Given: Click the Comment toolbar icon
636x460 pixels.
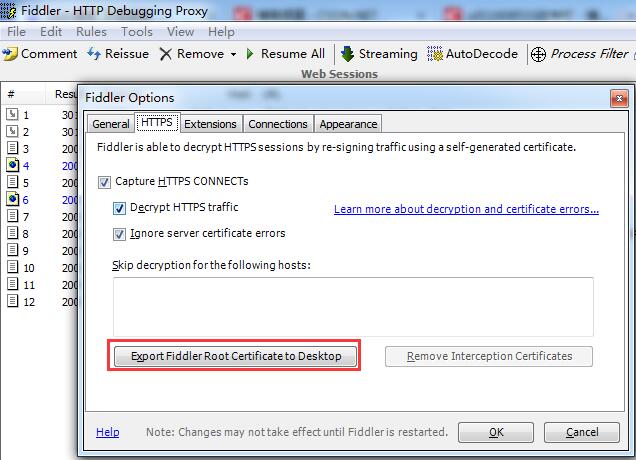Looking at the screenshot, I should pyautogui.click(x=10, y=54).
